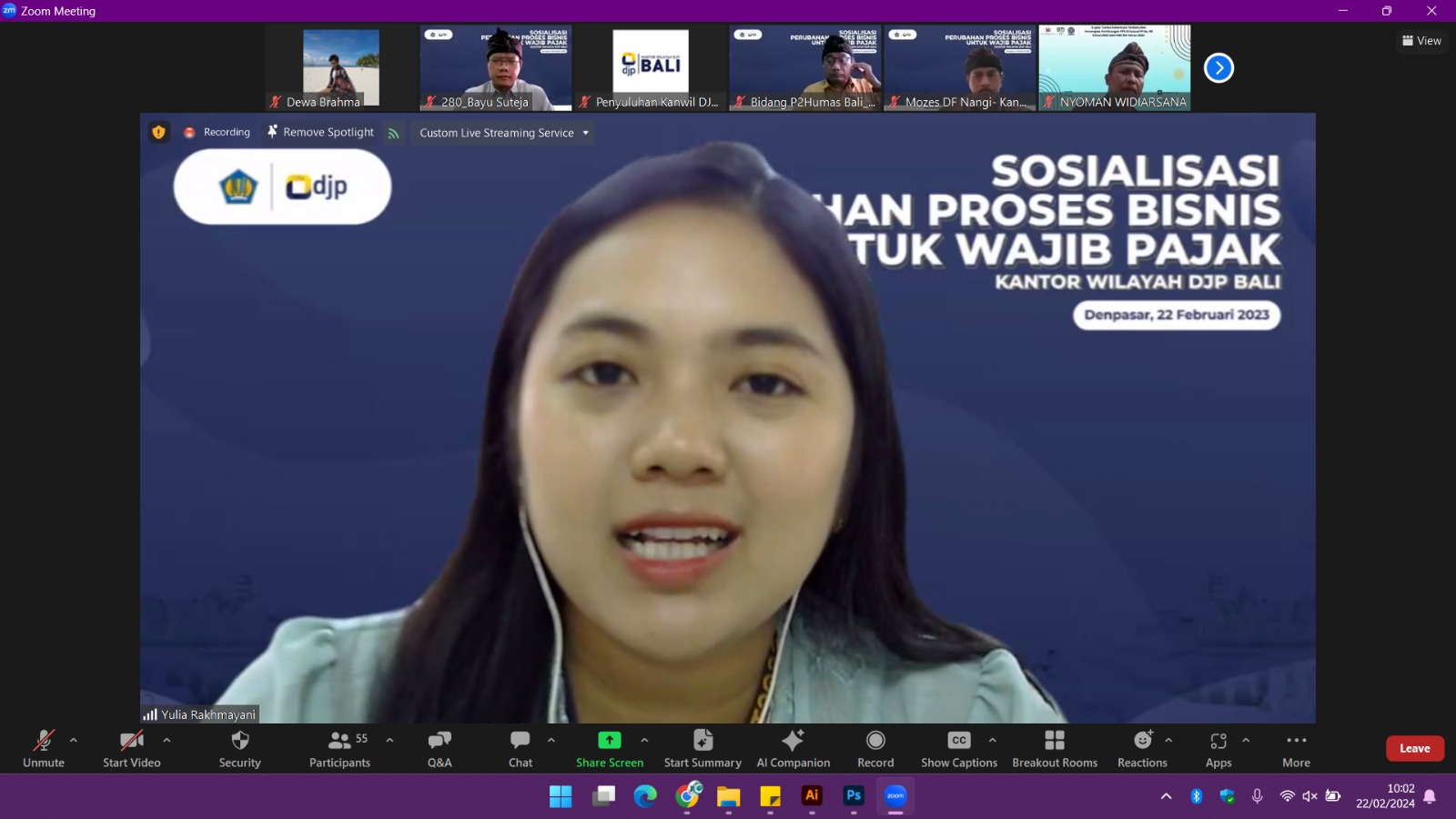1456x819 pixels.
Task: Click Remove Spotlight
Action: (320, 132)
